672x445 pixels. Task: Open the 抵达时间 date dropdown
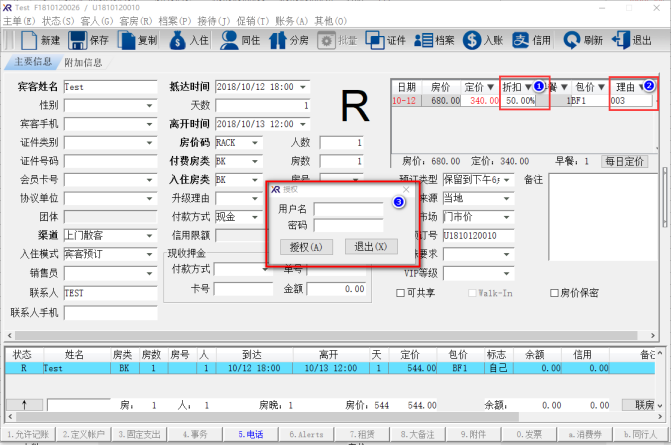click(x=303, y=87)
